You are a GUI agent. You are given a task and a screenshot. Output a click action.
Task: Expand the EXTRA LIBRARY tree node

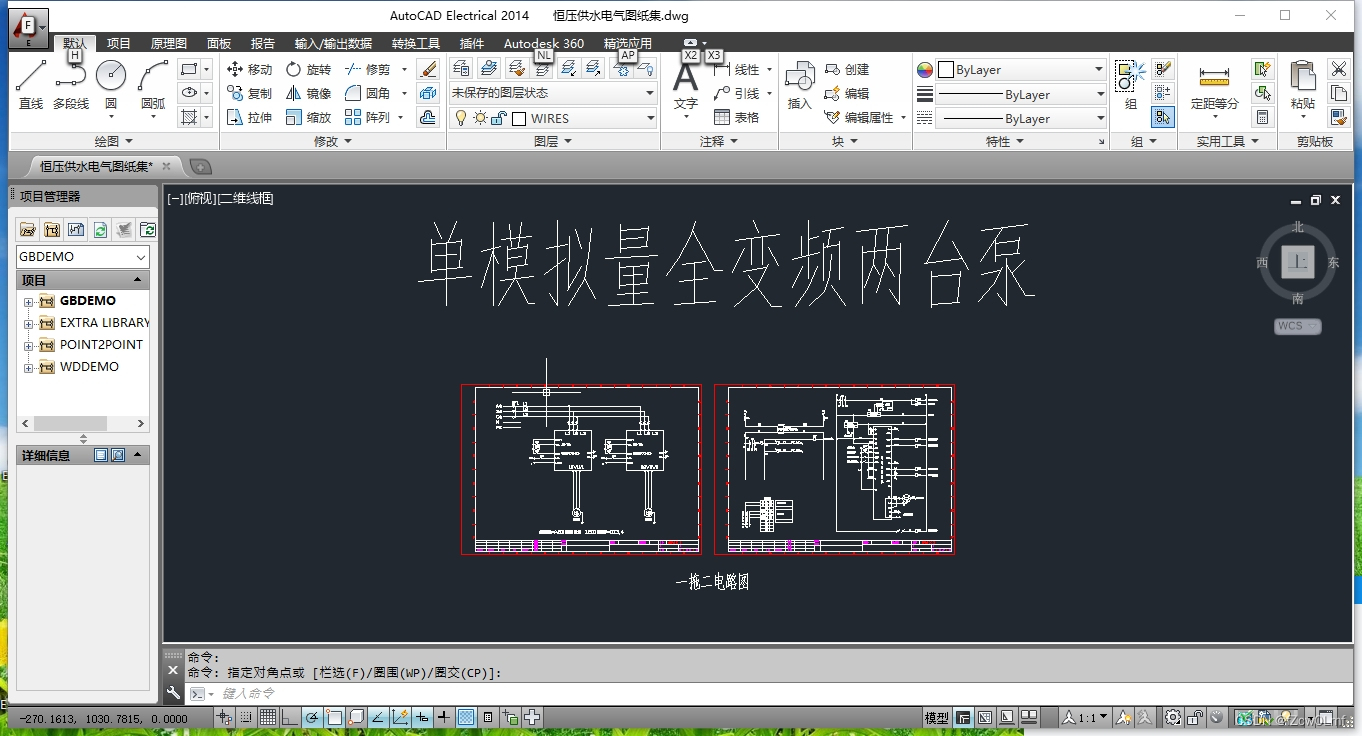tap(29, 324)
